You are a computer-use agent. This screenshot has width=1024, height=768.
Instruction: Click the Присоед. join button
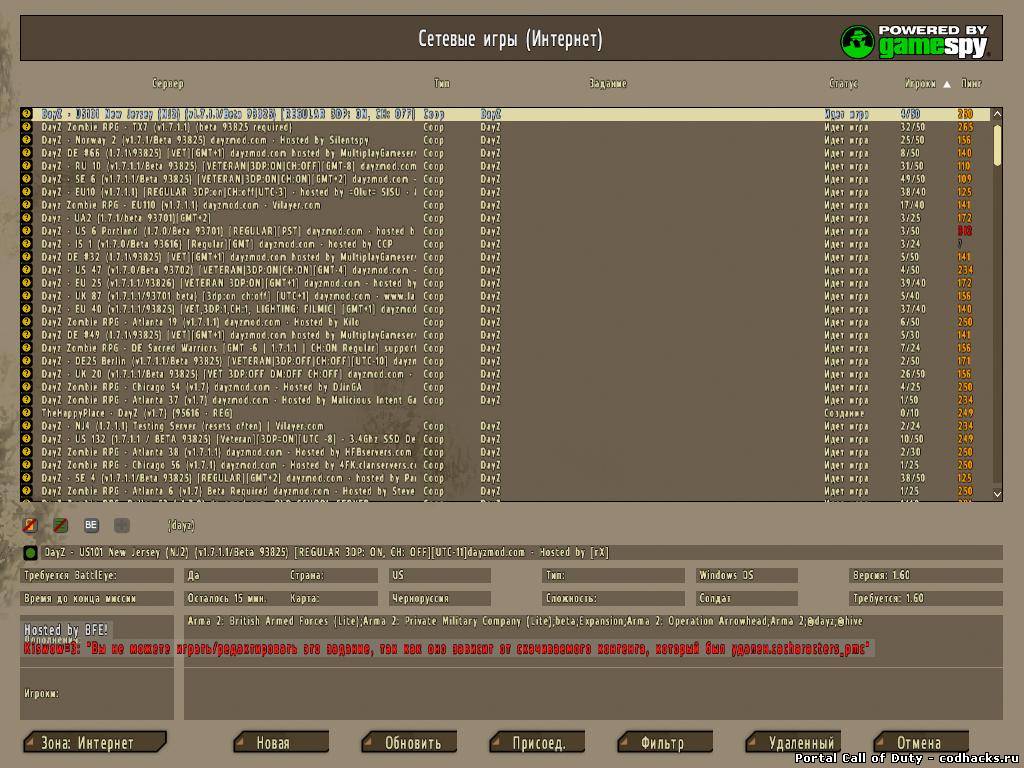tap(537, 743)
